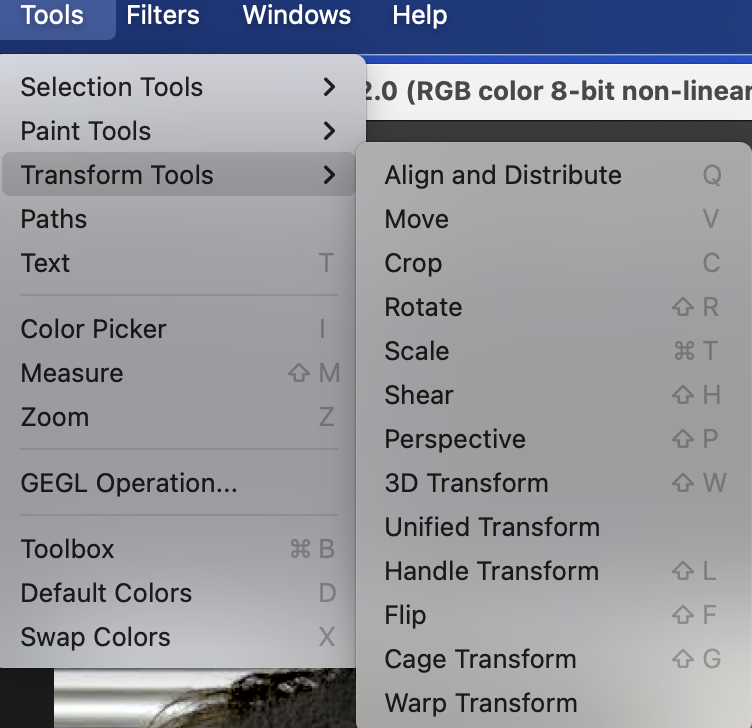The height and width of the screenshot is (728, 752).
Task: Select the Perspective tool
Action: coord(455,439)
